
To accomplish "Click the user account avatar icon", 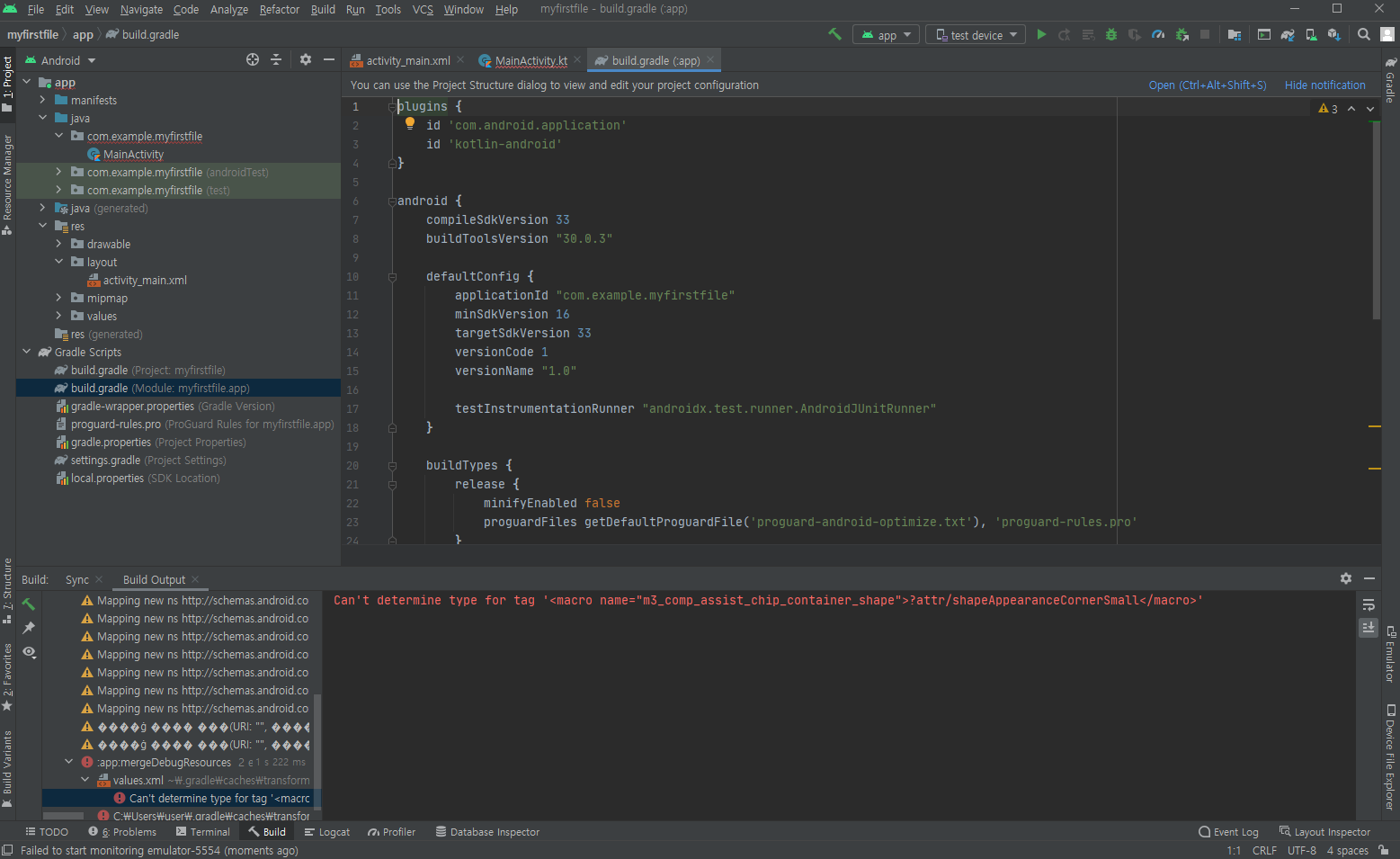I will coord(1387,34).
